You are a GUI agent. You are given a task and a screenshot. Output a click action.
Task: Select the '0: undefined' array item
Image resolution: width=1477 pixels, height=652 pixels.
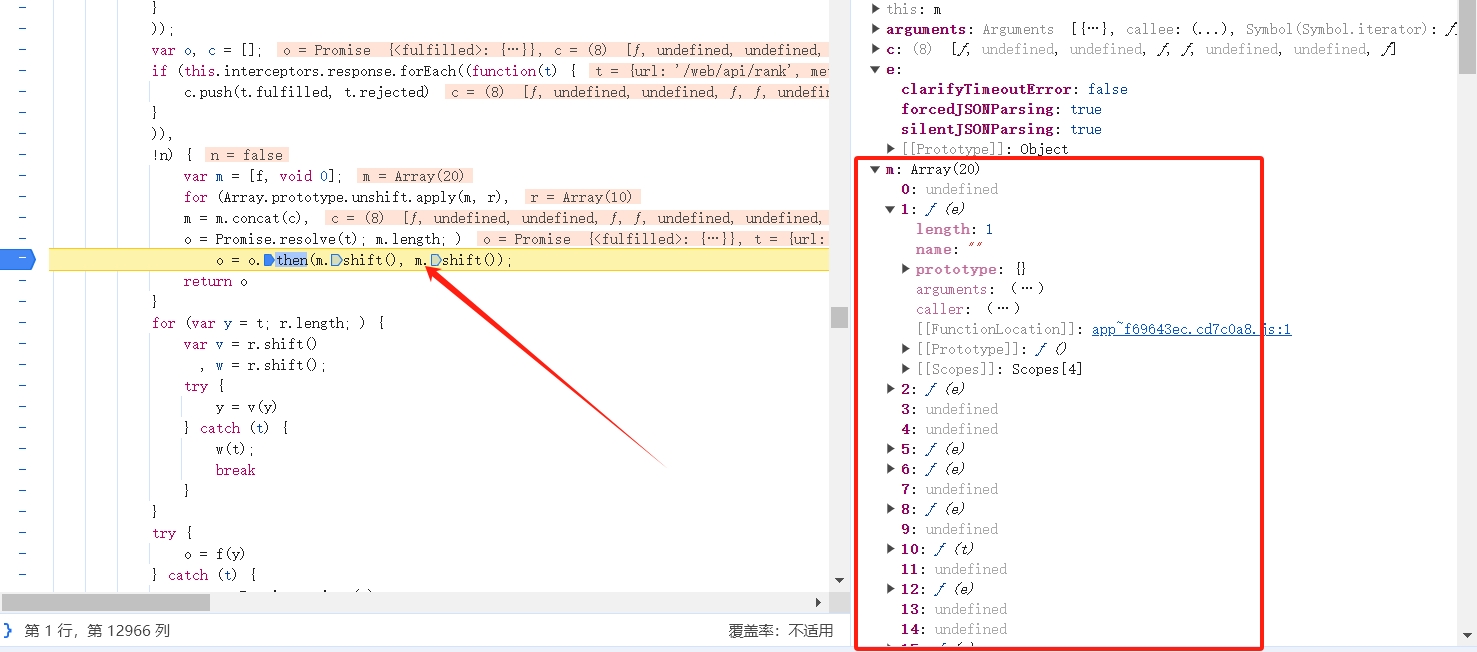[x=949, y=189]
